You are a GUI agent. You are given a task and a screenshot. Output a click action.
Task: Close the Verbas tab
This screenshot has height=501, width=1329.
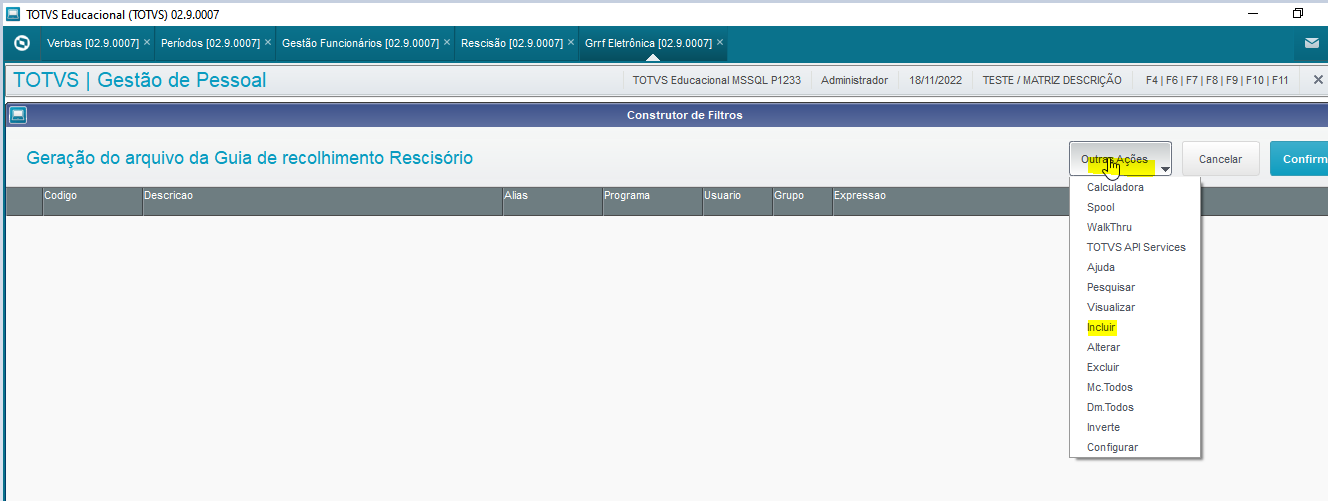(147, 43)
